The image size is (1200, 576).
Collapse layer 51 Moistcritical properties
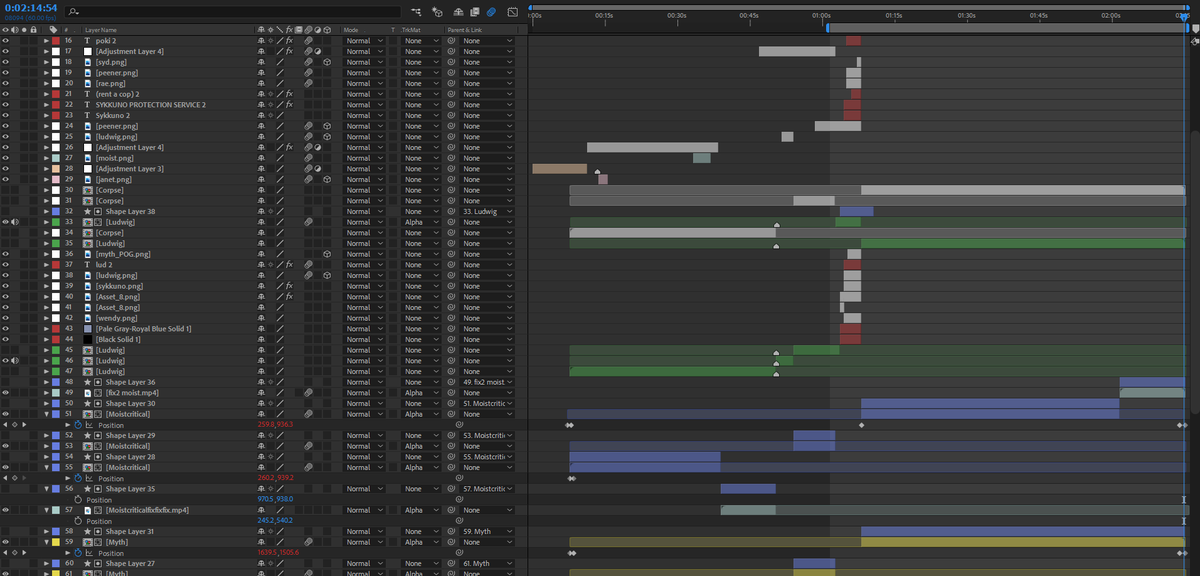pos(46,414)
